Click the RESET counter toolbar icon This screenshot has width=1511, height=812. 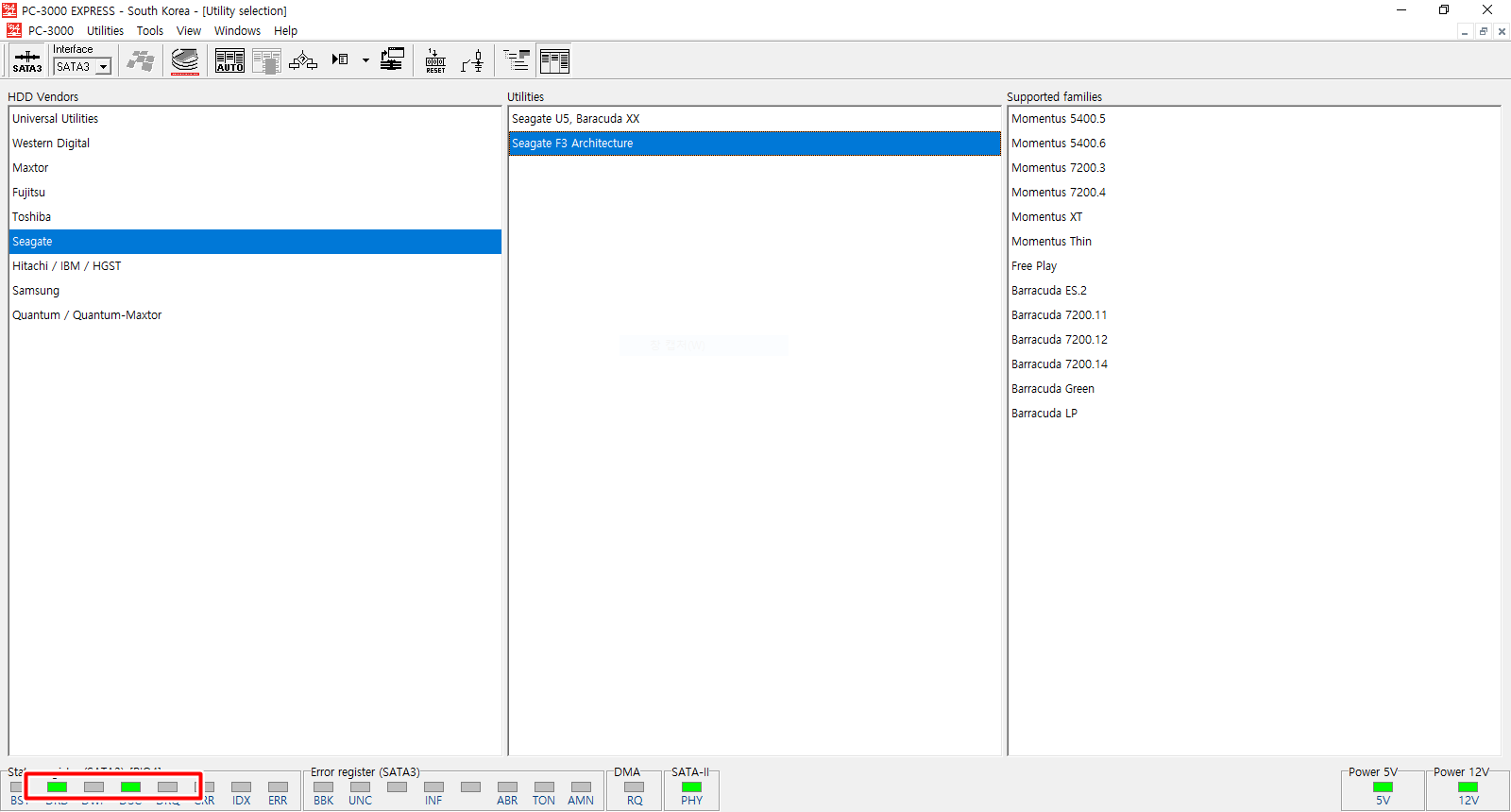pyautogui.click(x=435, y=61)
